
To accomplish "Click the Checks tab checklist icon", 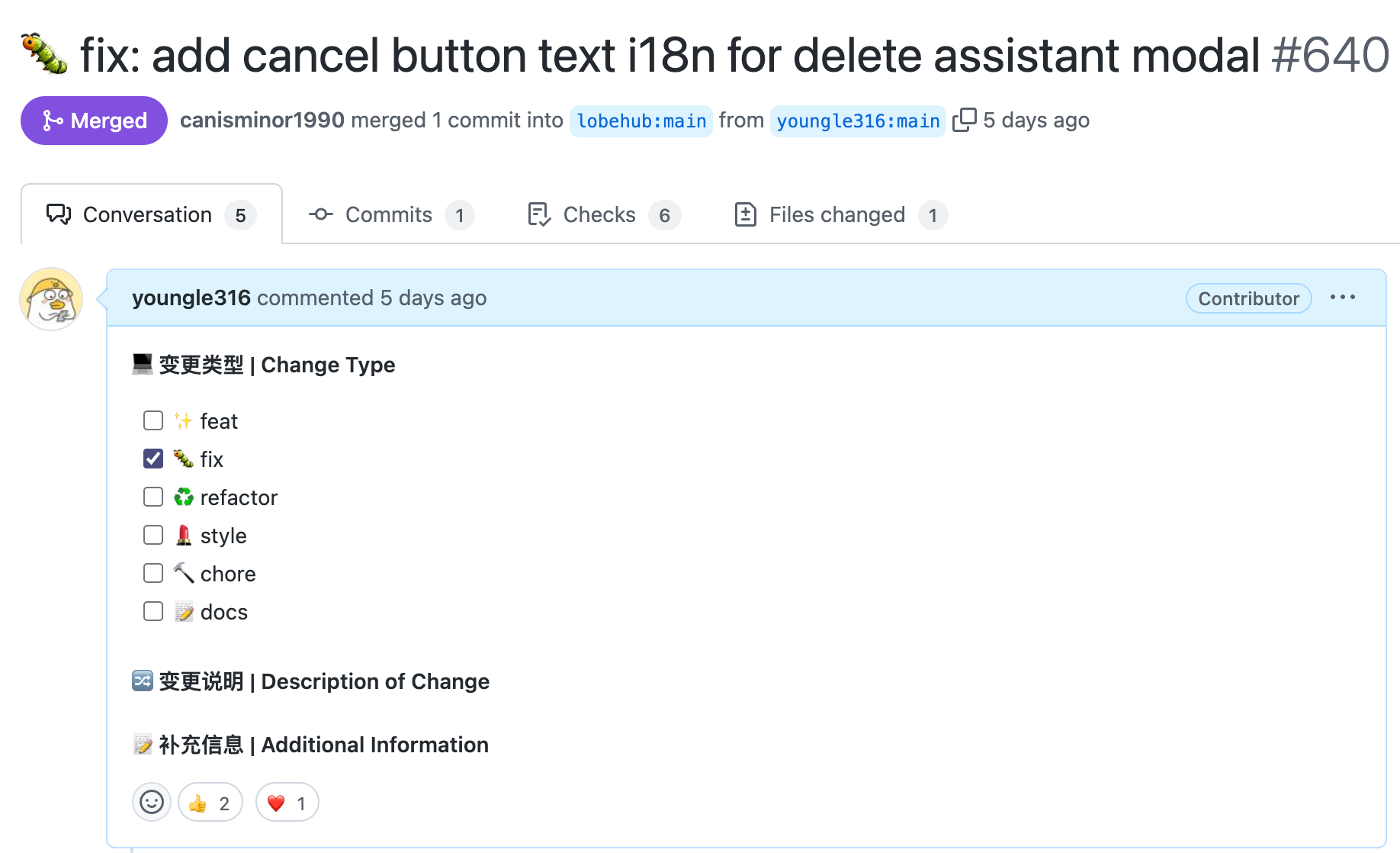I will 539,214.
